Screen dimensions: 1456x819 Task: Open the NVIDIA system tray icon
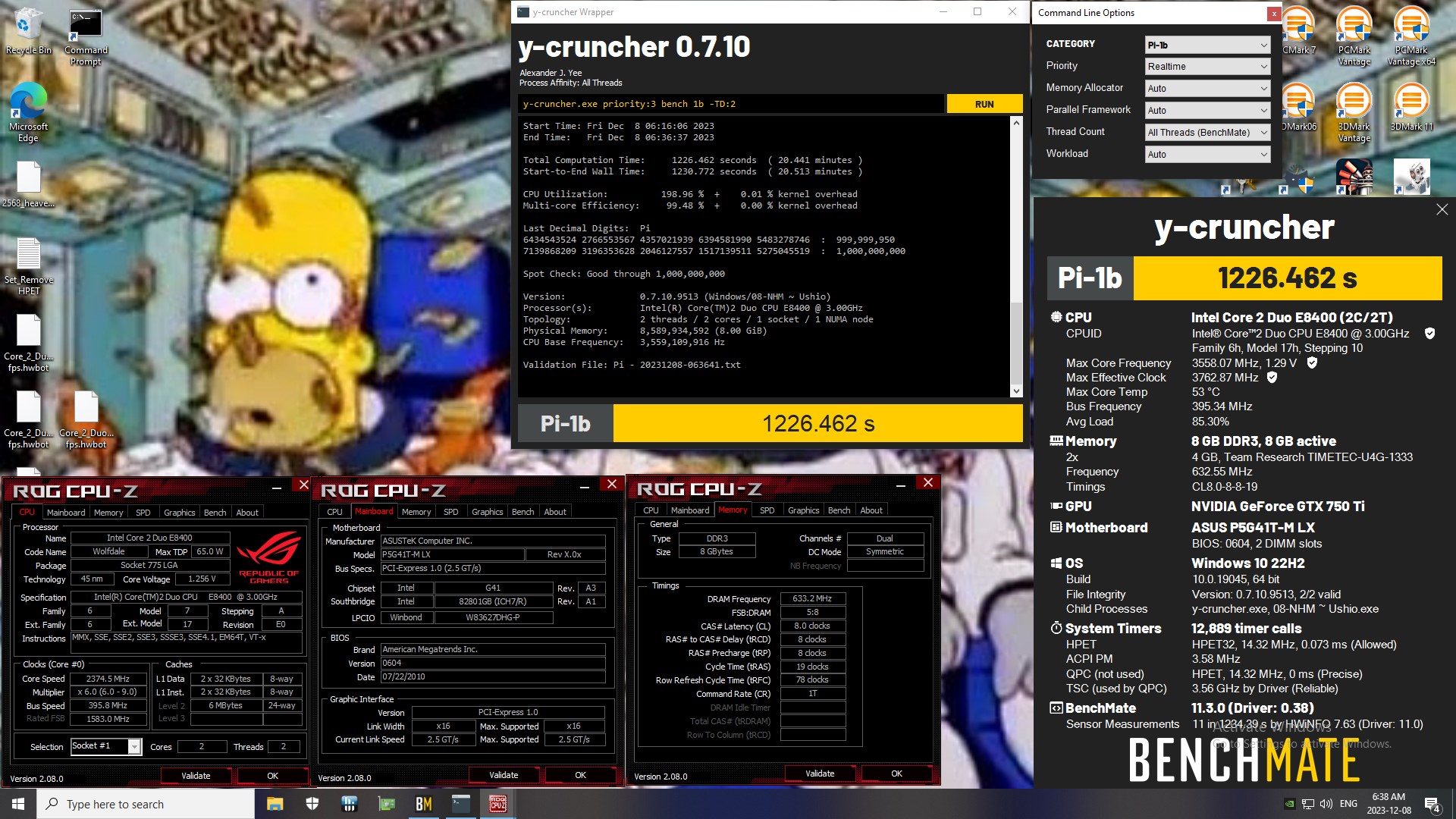[x=1288, y=804]
